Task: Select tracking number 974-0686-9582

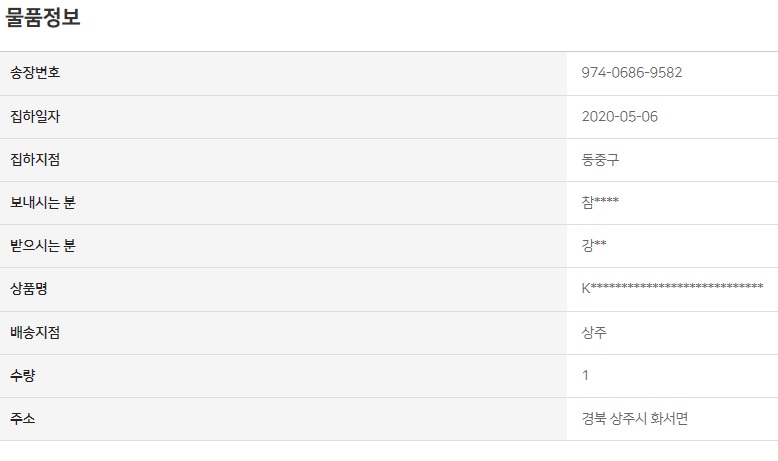Action: (x=631, y=73)
